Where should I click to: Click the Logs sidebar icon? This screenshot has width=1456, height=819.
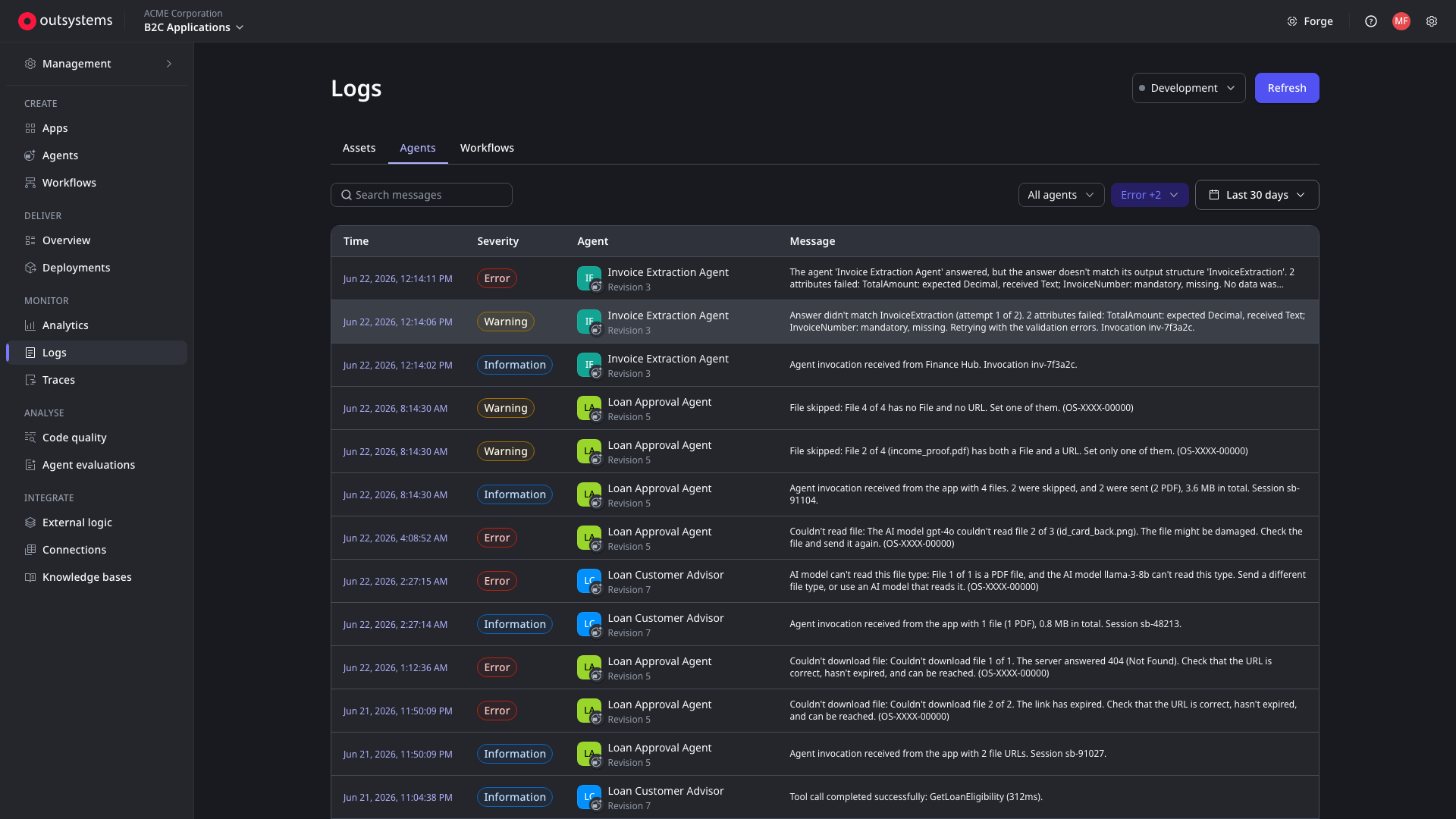pos(30,353)
